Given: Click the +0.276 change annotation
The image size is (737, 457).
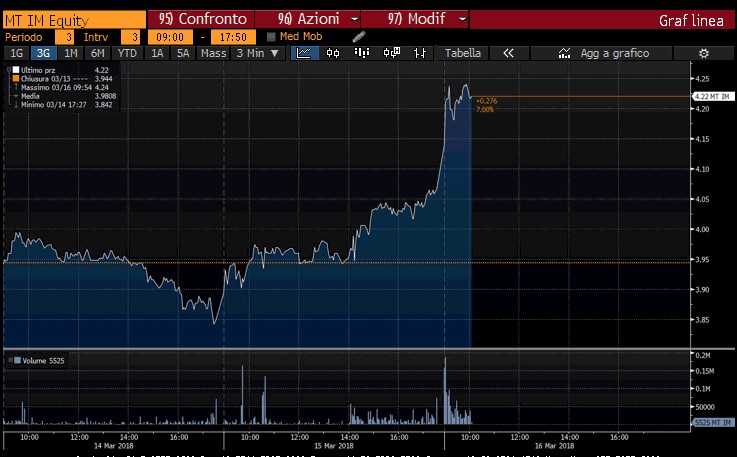Looking at the screenshot, I should point(486,101).
